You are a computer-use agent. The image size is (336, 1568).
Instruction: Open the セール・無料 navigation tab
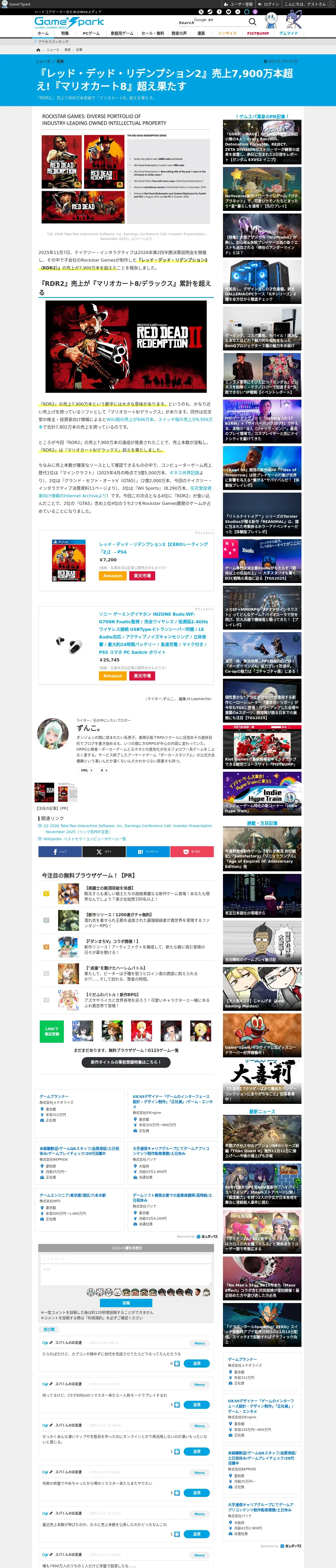[153, 33]
